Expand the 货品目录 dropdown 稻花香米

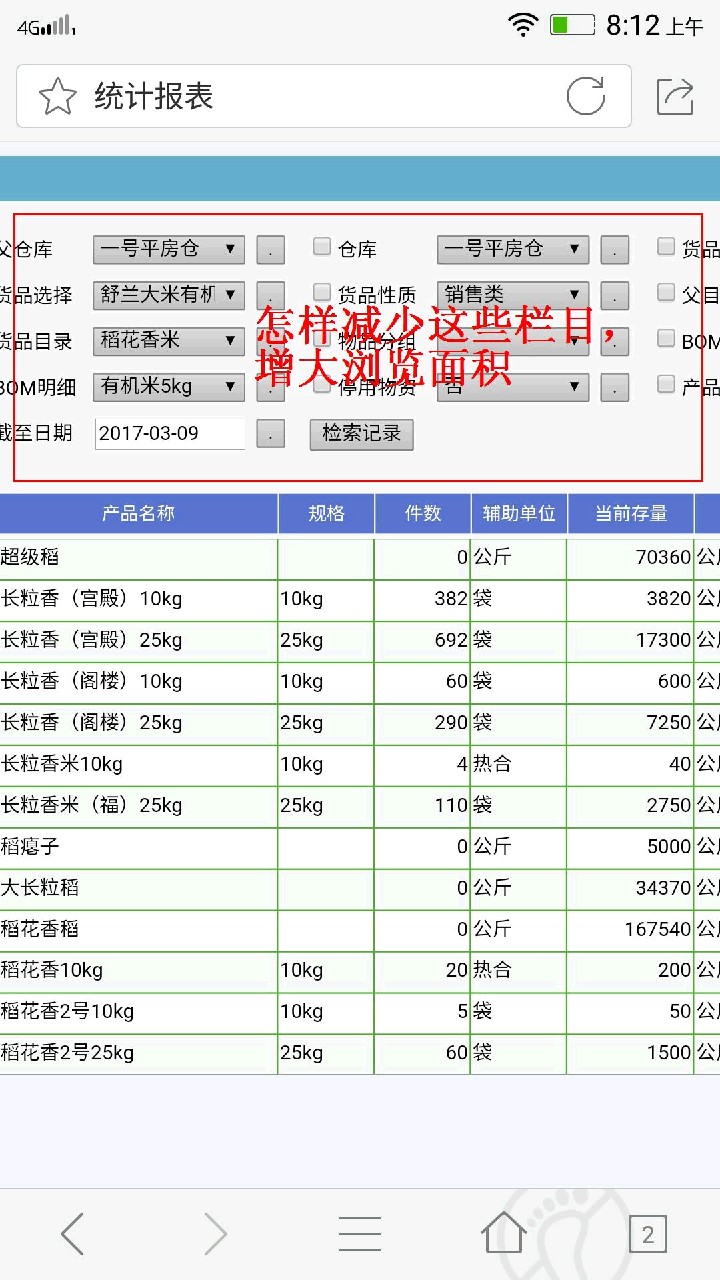[x=168, y=341]
